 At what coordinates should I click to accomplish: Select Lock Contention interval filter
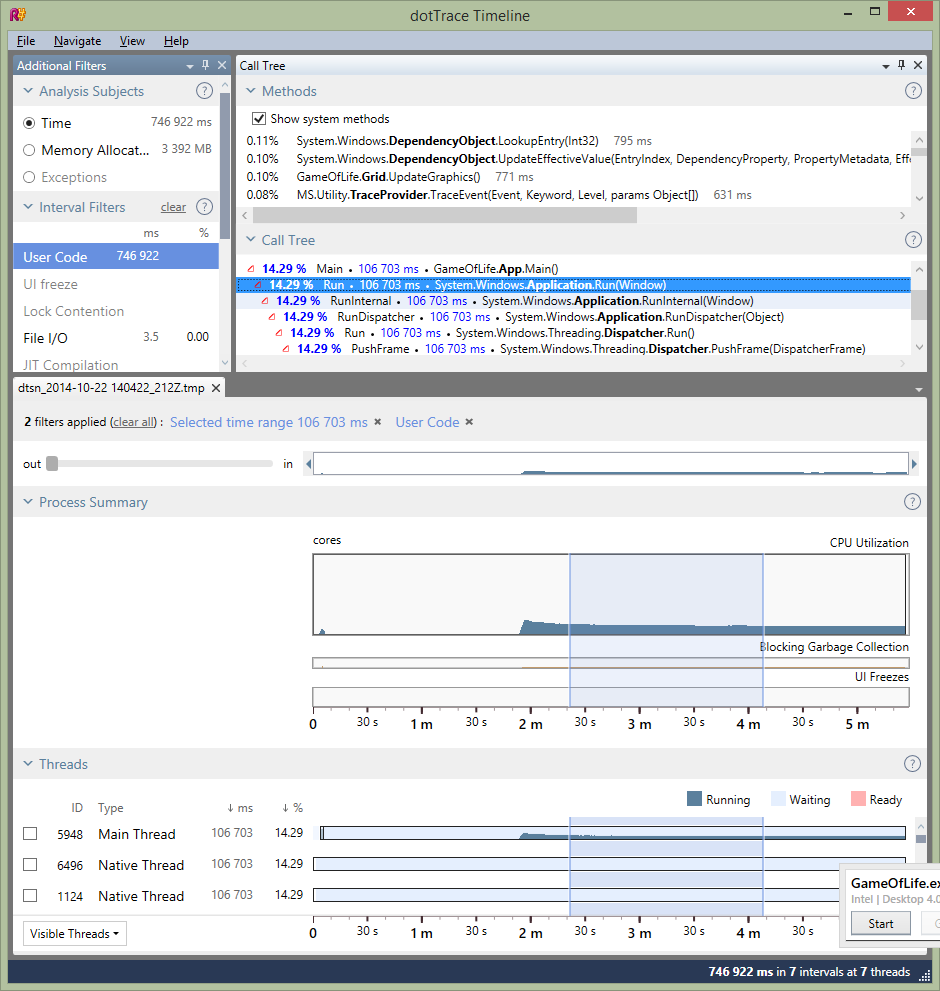tap(116, 311)
